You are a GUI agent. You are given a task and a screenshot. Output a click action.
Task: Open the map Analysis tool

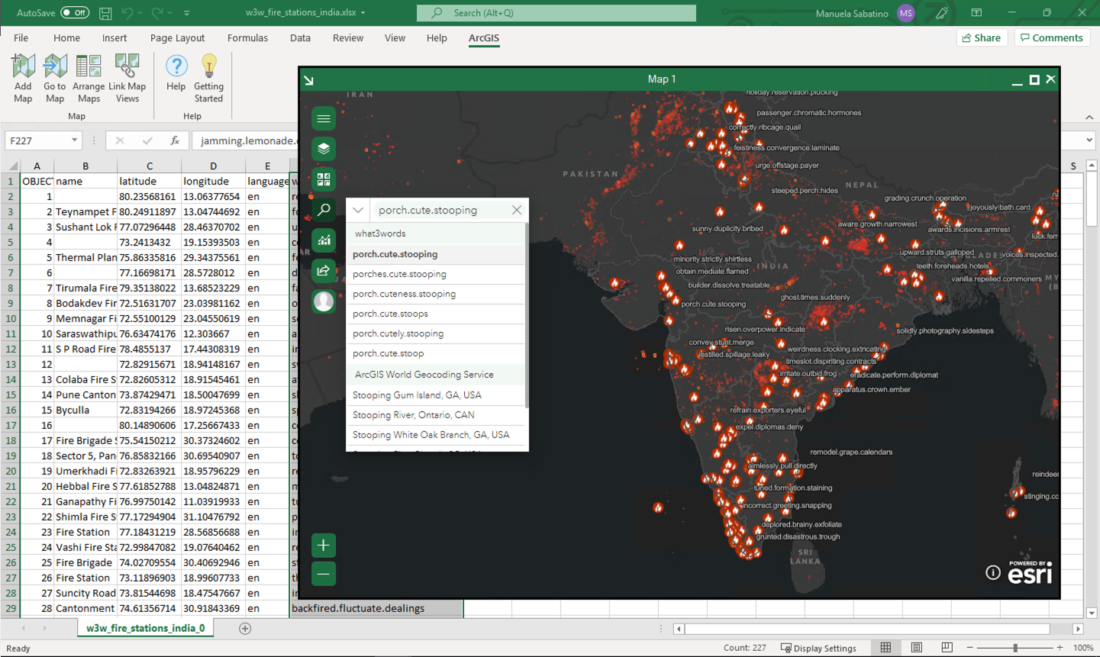coord(323,241)
